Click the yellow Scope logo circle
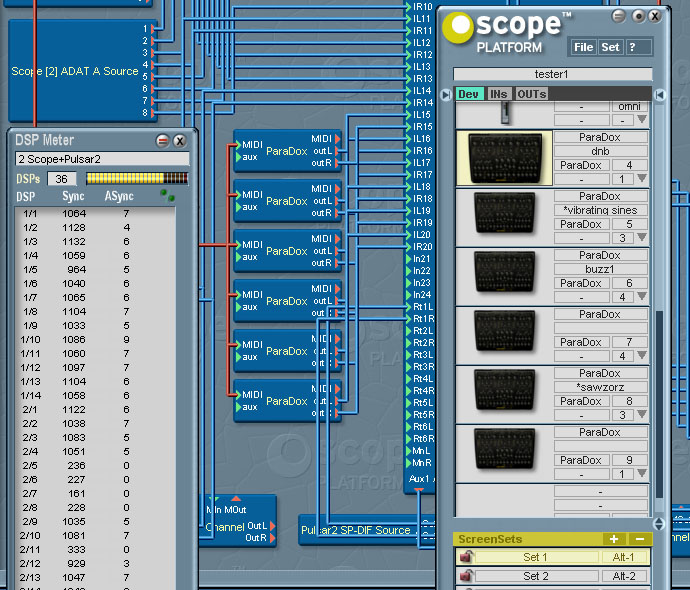Viewport: 690px width, 590px height. tap(458, 27)
